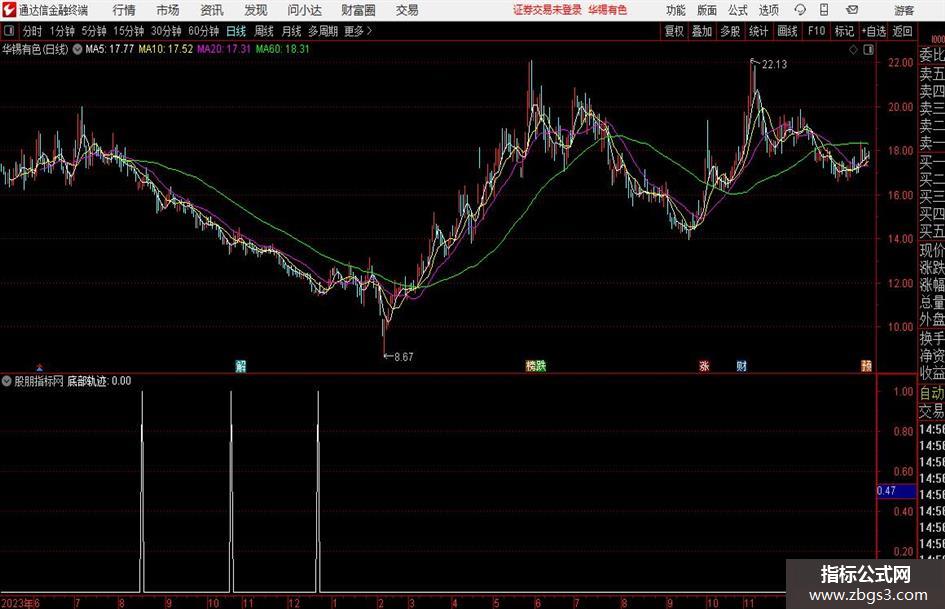Screen dimensions: 945x609
Task: Switch to the 5分钟 period tab
Action: point(94,31)
